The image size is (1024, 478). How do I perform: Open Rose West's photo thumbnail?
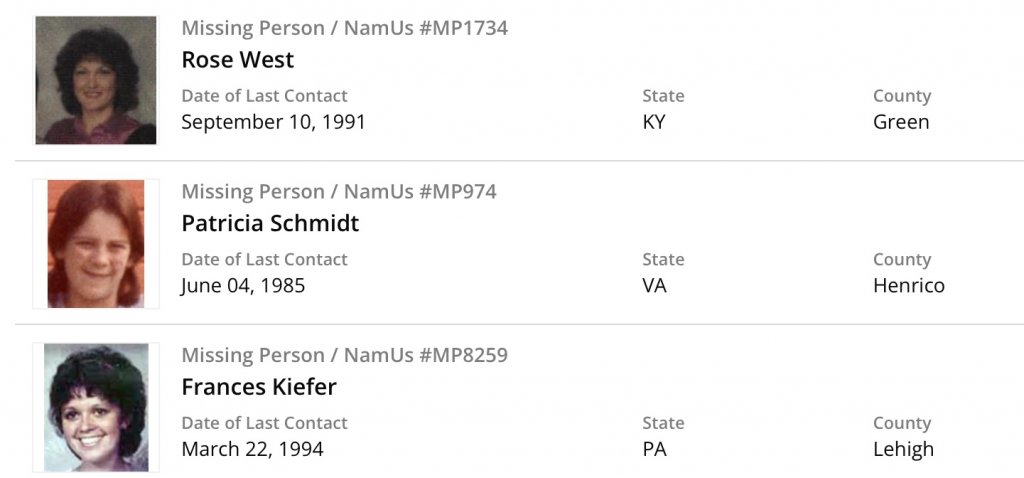[96, 80]
